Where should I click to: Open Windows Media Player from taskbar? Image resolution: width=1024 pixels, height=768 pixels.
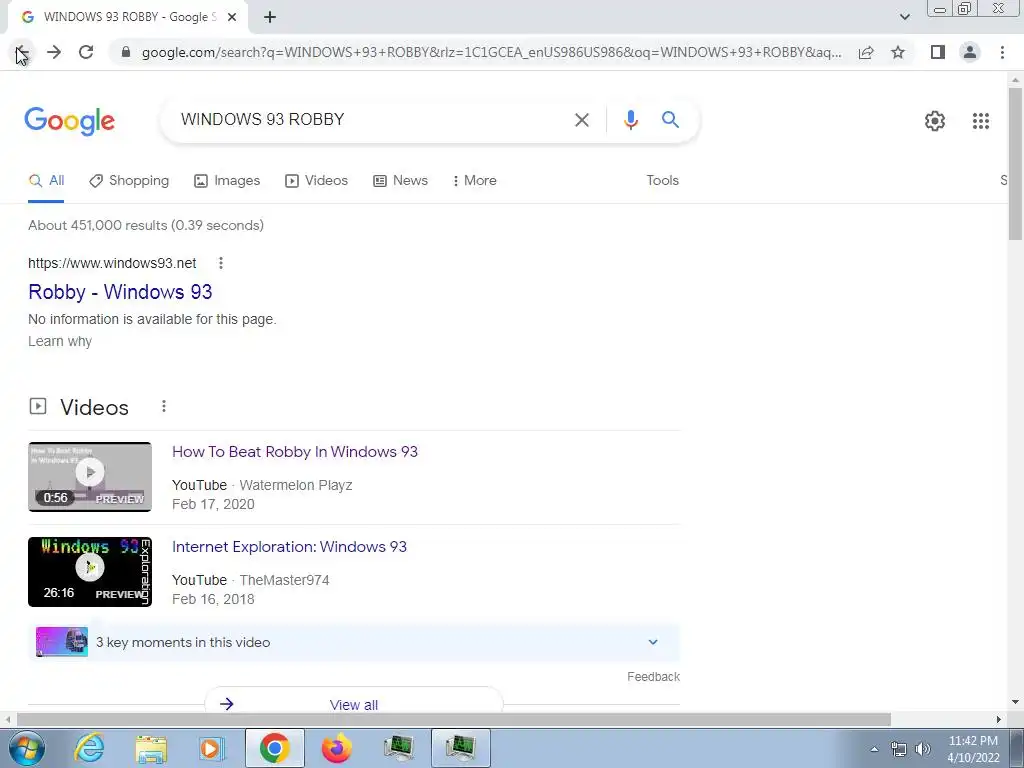211,748
